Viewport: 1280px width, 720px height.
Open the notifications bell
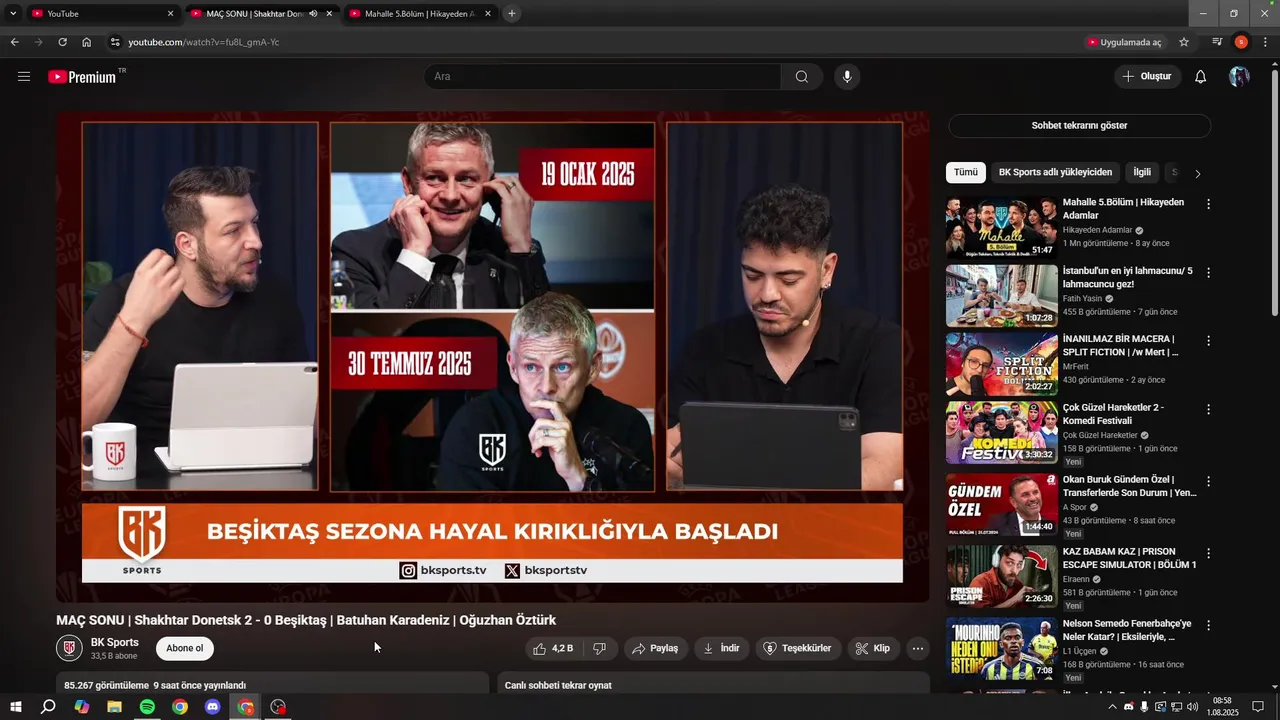pyautogui.click(x=1201, y=77)
